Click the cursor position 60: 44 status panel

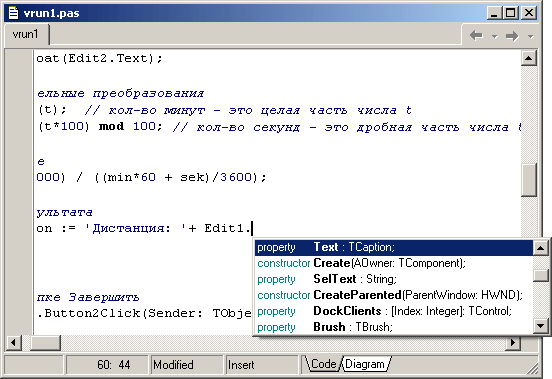point(107,365)
